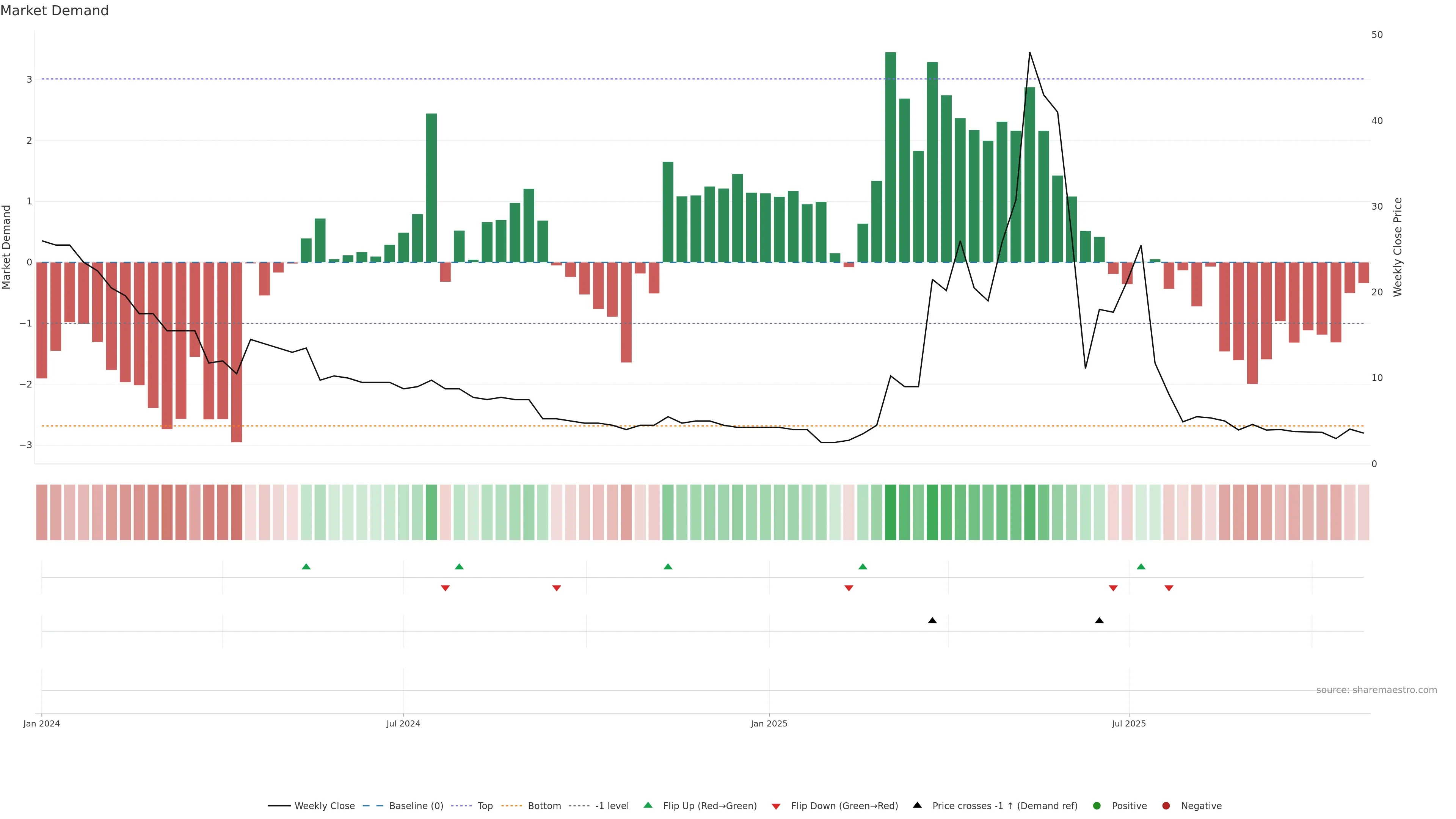Viewport: 1456px width, 819px height.
Task: Click green Positive legend dot
Action: pyautogui.click(x=1097, y=805)
